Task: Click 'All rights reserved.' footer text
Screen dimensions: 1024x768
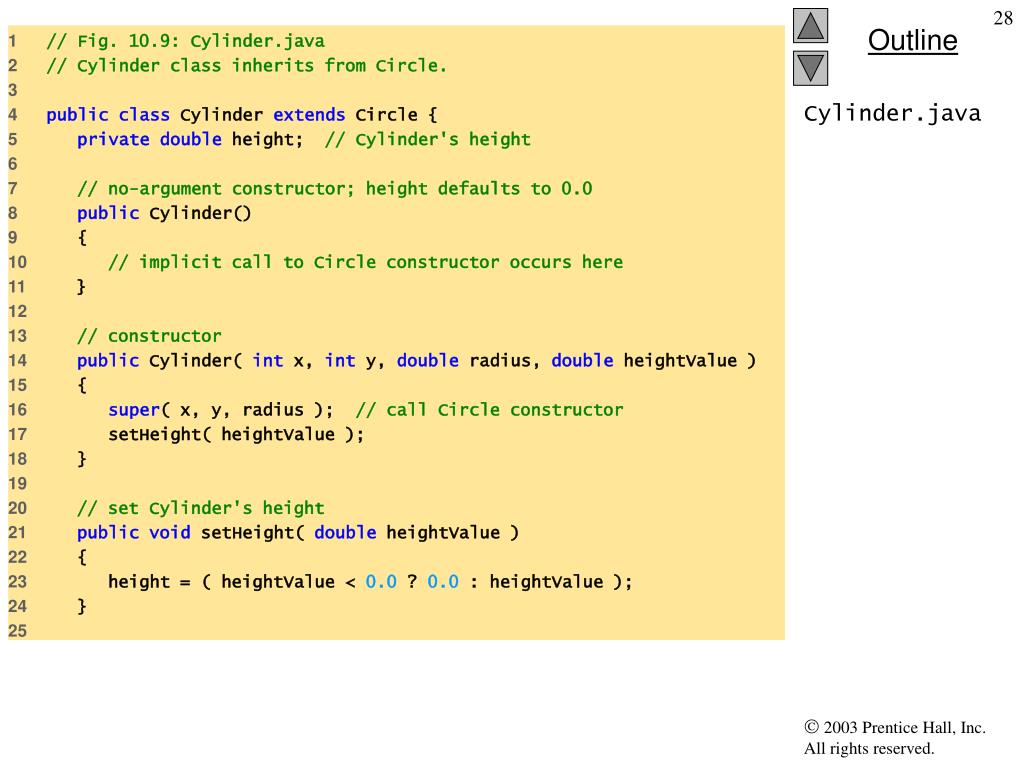Action: click(x=869, y=748)
